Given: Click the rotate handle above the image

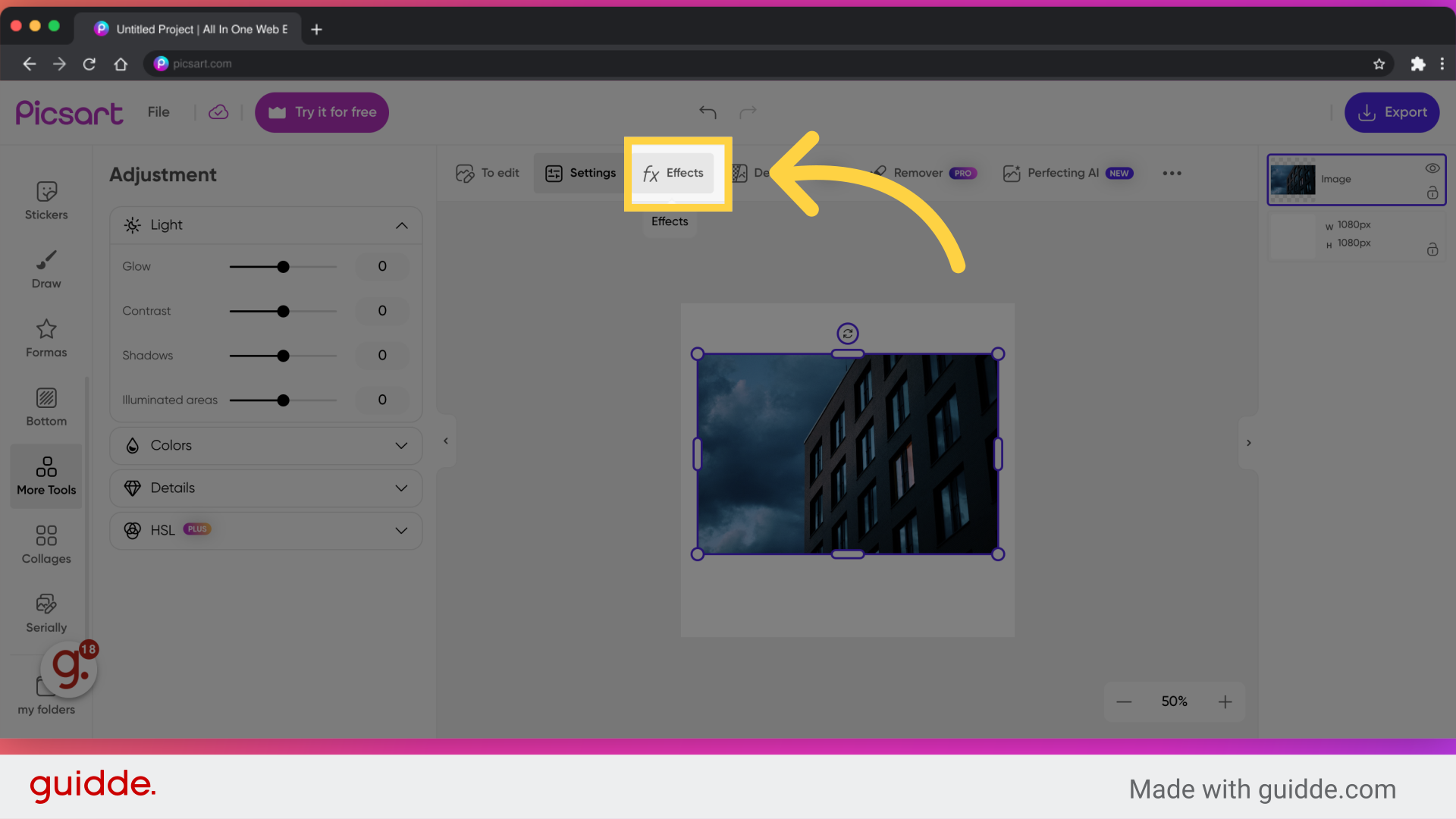Looking at the screenshot, I should click(x=847, y=333).
